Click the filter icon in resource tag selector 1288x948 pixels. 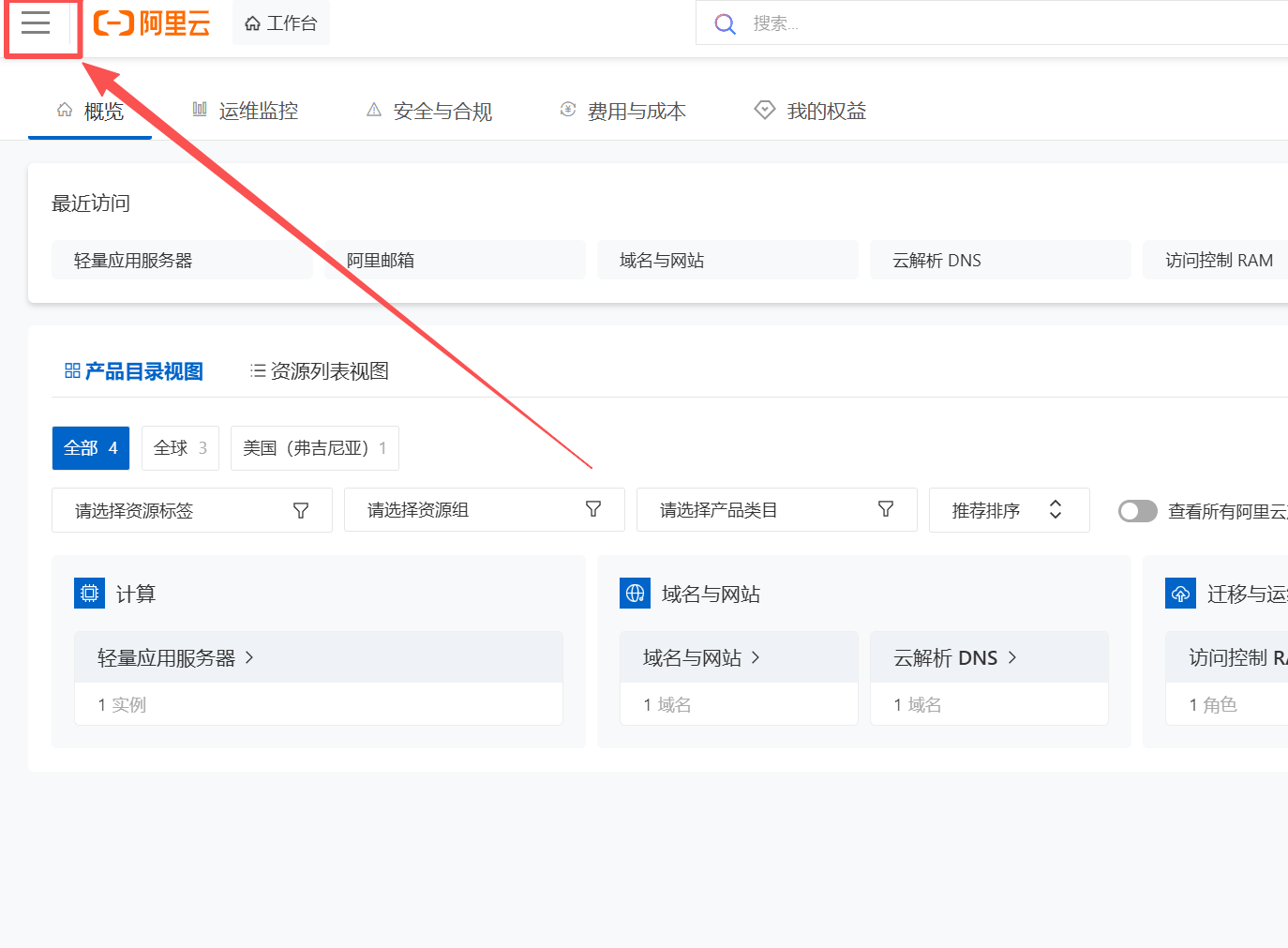(301, 511)
